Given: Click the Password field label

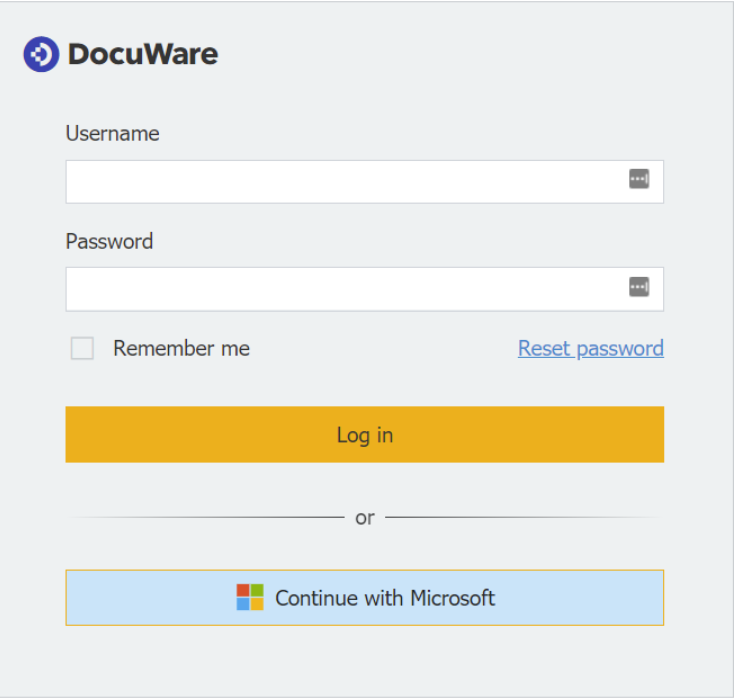Looking at the screenshot, I should [x=109, y=242].
